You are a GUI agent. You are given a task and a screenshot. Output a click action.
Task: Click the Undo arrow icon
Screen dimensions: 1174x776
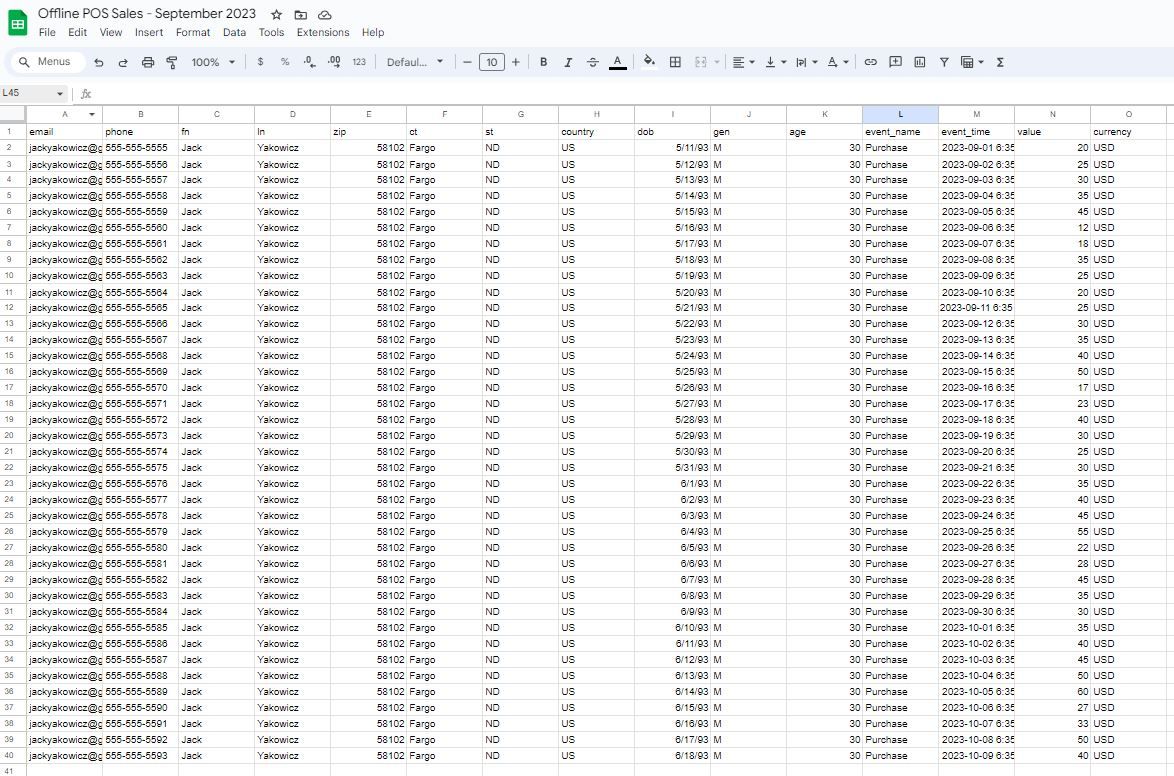pos(99,62)
